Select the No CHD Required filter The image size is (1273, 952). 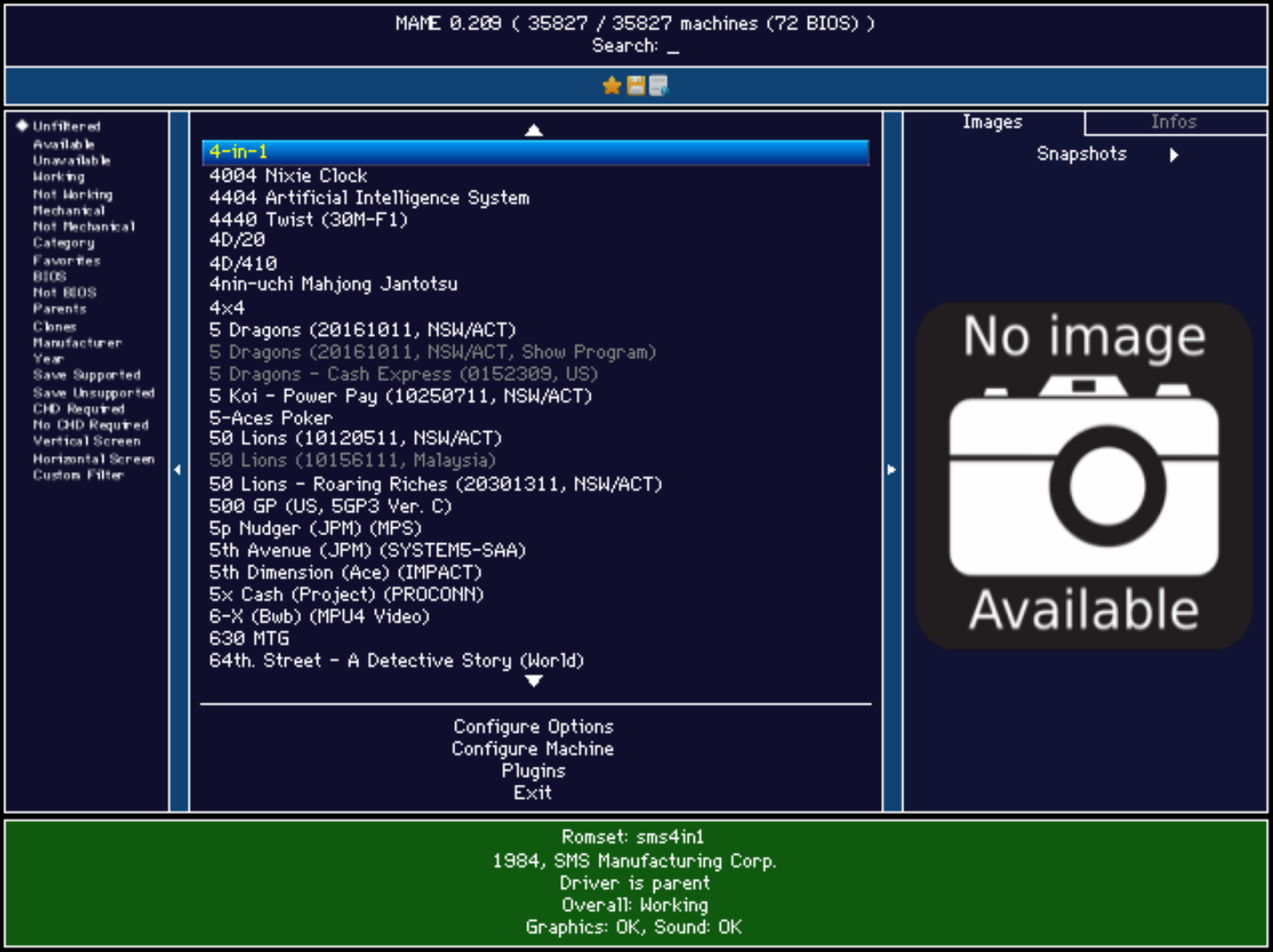tap(91, 425)
